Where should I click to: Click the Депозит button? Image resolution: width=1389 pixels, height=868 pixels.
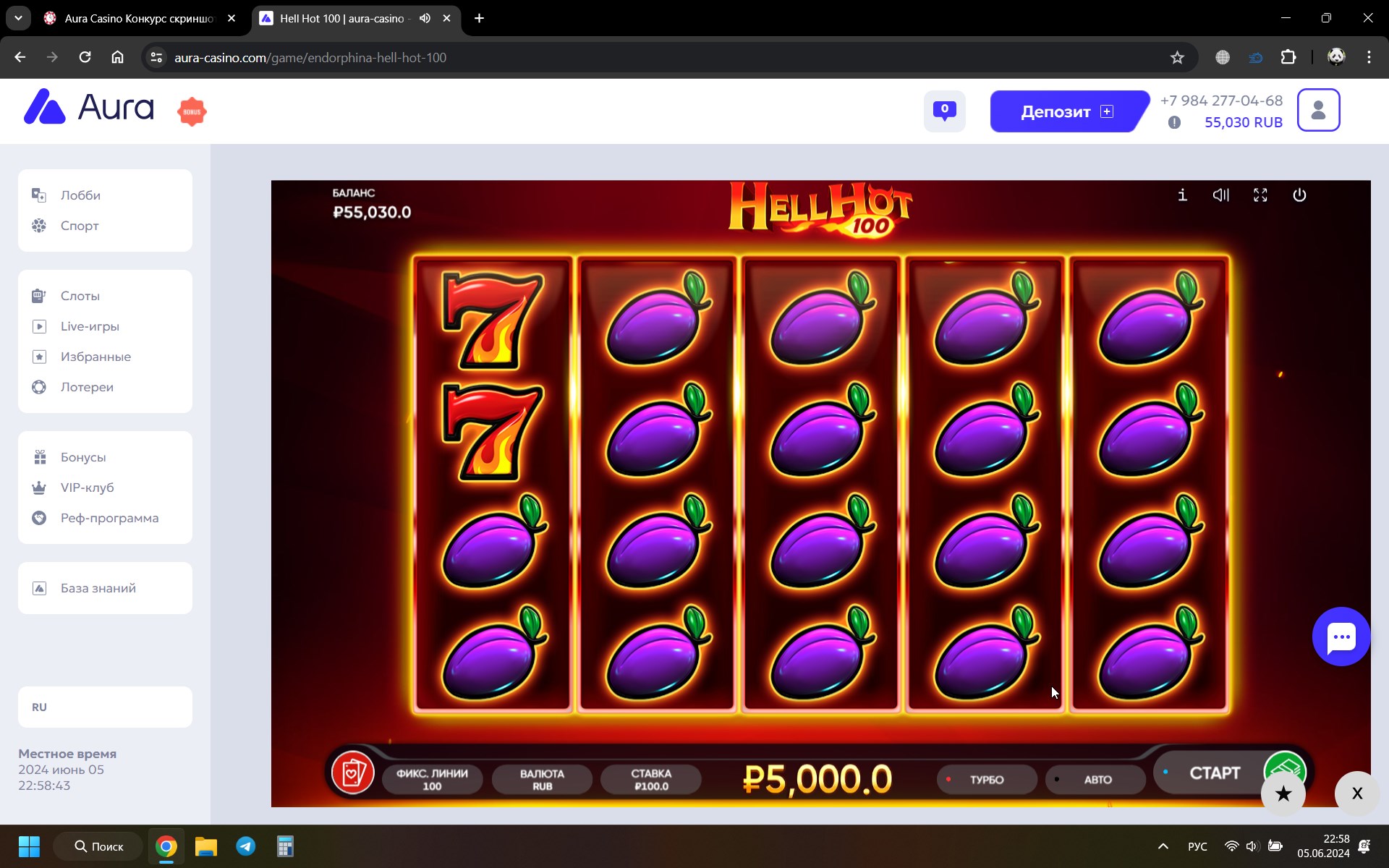(1067, 111)
